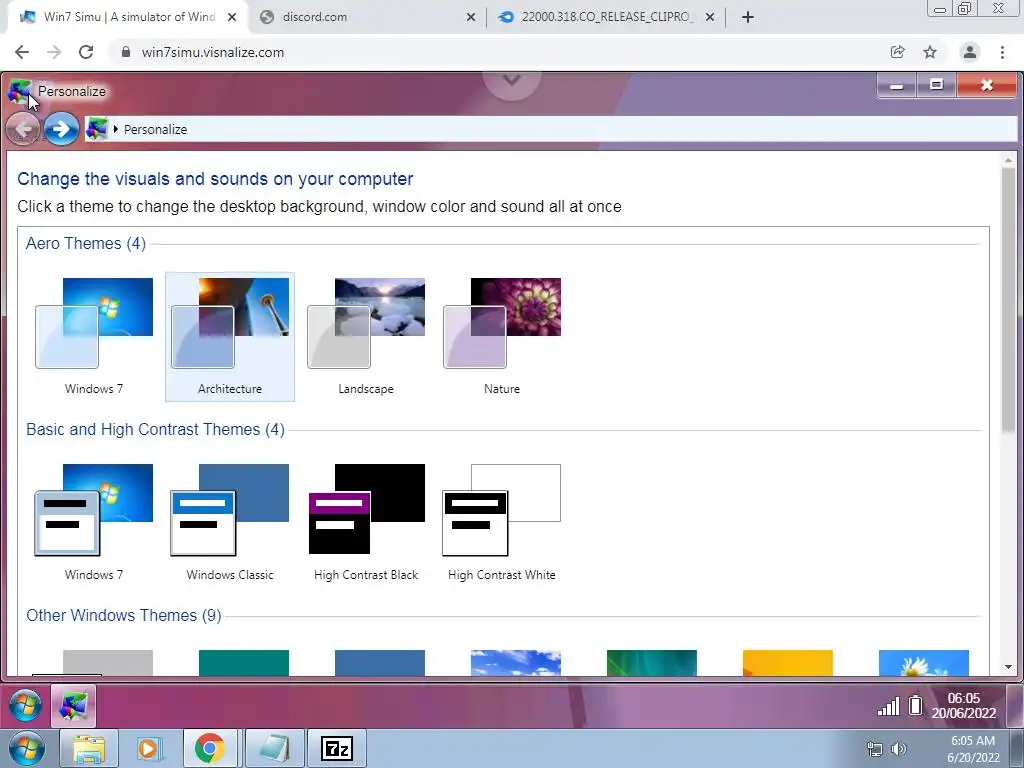Screen dimensions: 1024x768
Task: Launch Windows Media Player from host taskbar
Action: coord(148,748)
